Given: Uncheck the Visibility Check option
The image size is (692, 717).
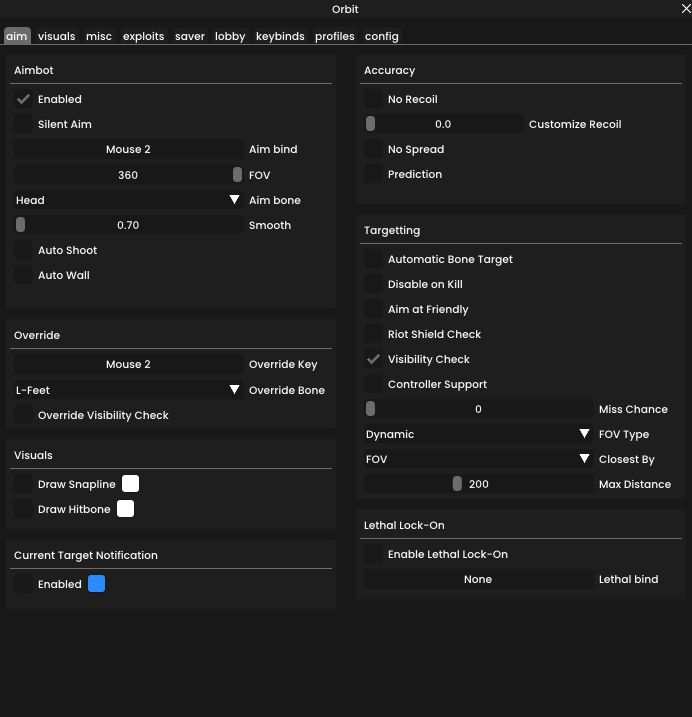Looking at the screenshot, I should click(374, 359).
